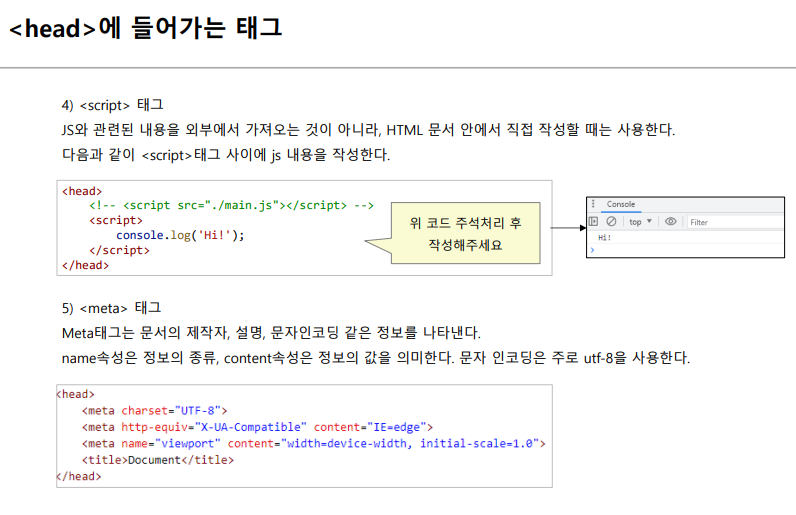The height and width of the screenshot is (515, 796).
Task: Click the opening <script> tag line
Action: coord(116,220)
